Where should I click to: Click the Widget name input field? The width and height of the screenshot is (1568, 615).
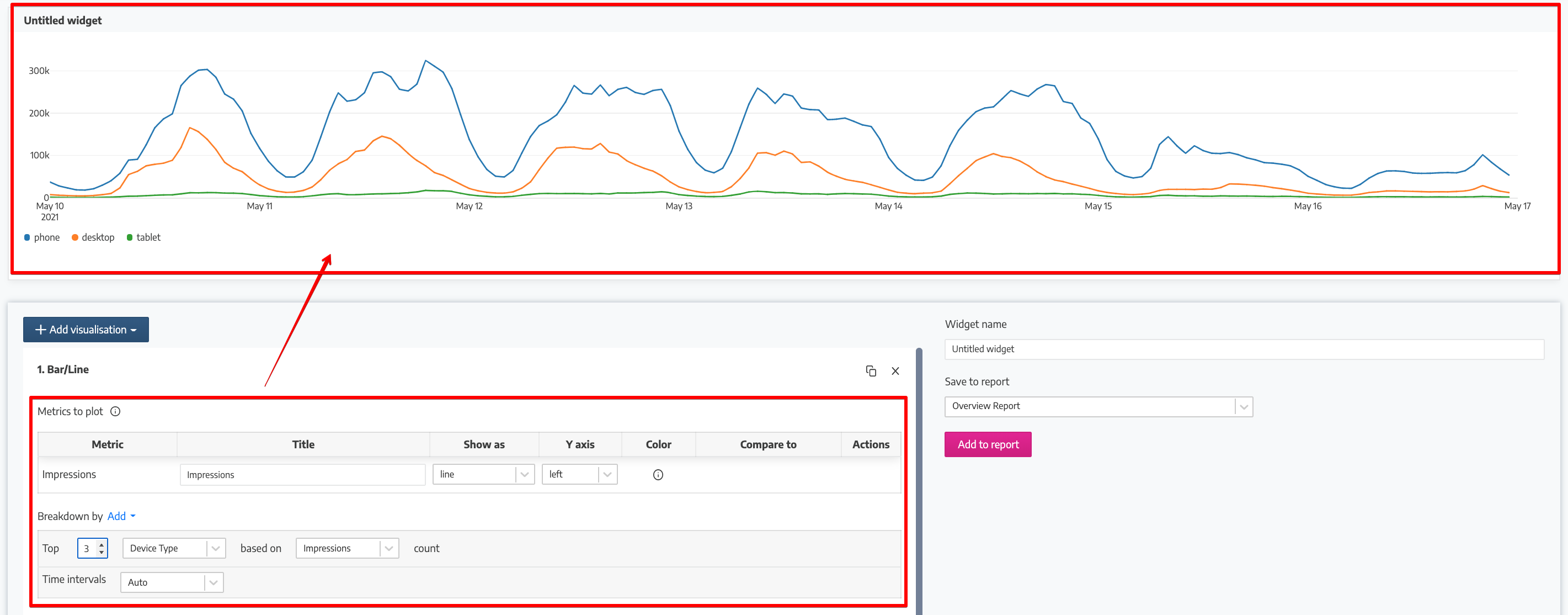(x=1244, y=349)
